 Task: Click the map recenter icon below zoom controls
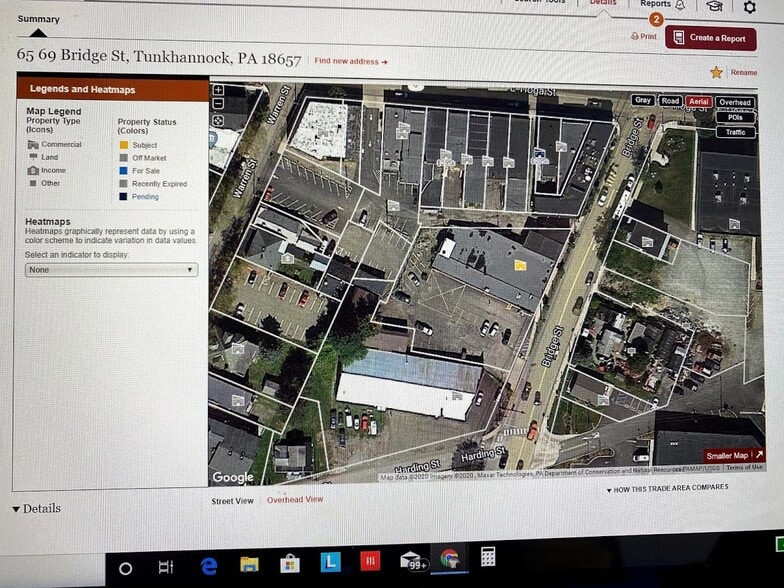tap(218, 120)
